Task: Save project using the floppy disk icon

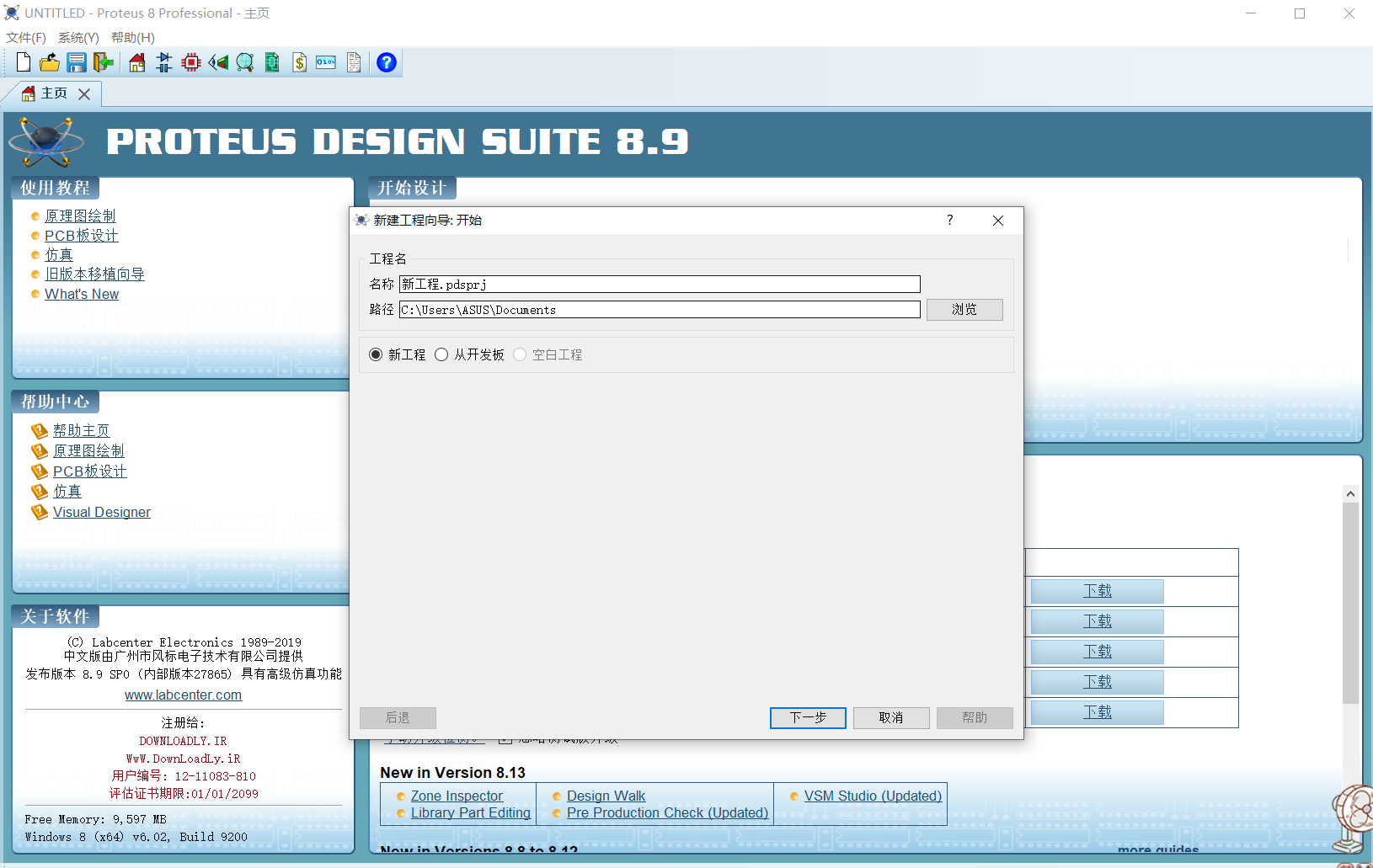Action: click(77, 62)
